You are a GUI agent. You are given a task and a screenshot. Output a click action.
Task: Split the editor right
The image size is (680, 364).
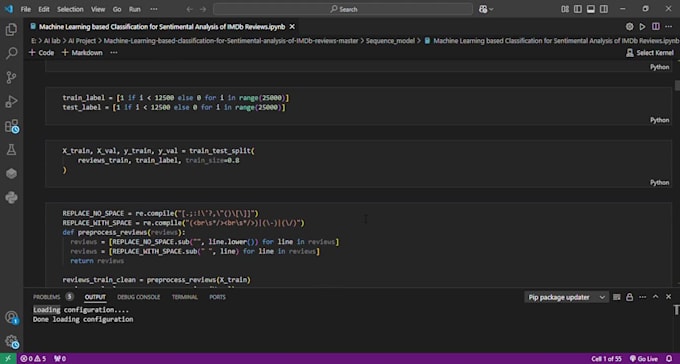tap(656, 26)
